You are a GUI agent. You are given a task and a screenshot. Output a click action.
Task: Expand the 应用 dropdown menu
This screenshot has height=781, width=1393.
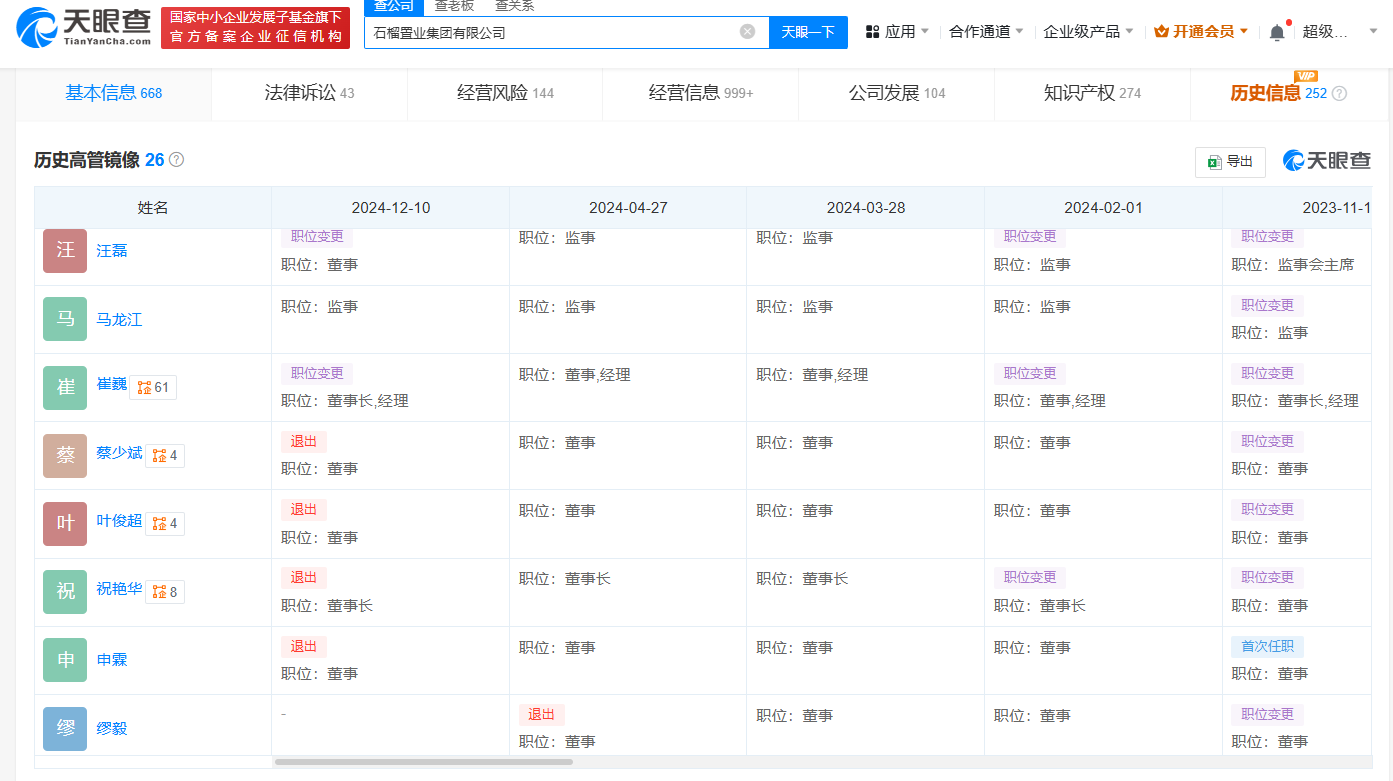pyautogui.click(x=897, y=32)
